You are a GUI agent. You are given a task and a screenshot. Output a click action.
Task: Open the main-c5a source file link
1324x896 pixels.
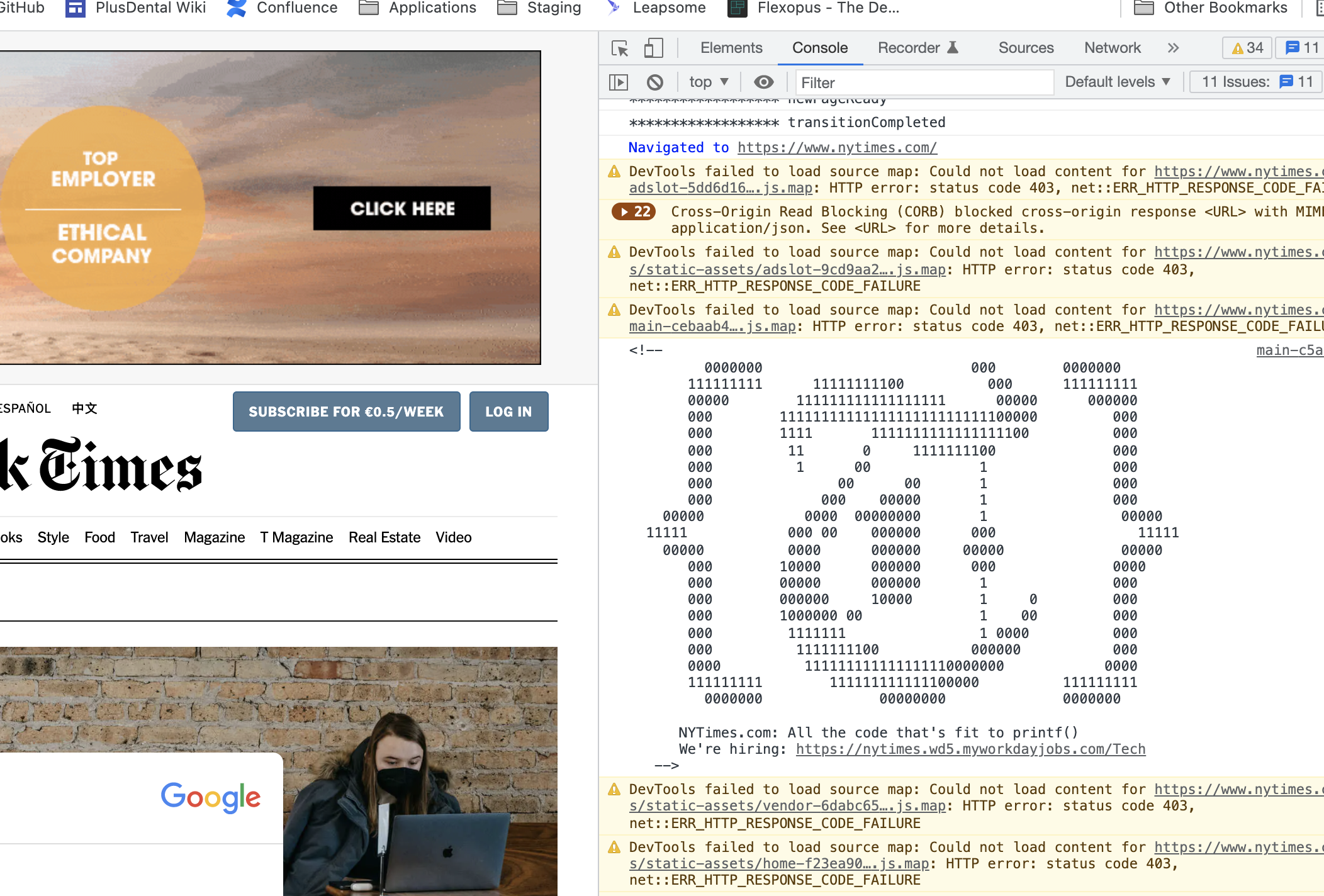point(1289,350)
